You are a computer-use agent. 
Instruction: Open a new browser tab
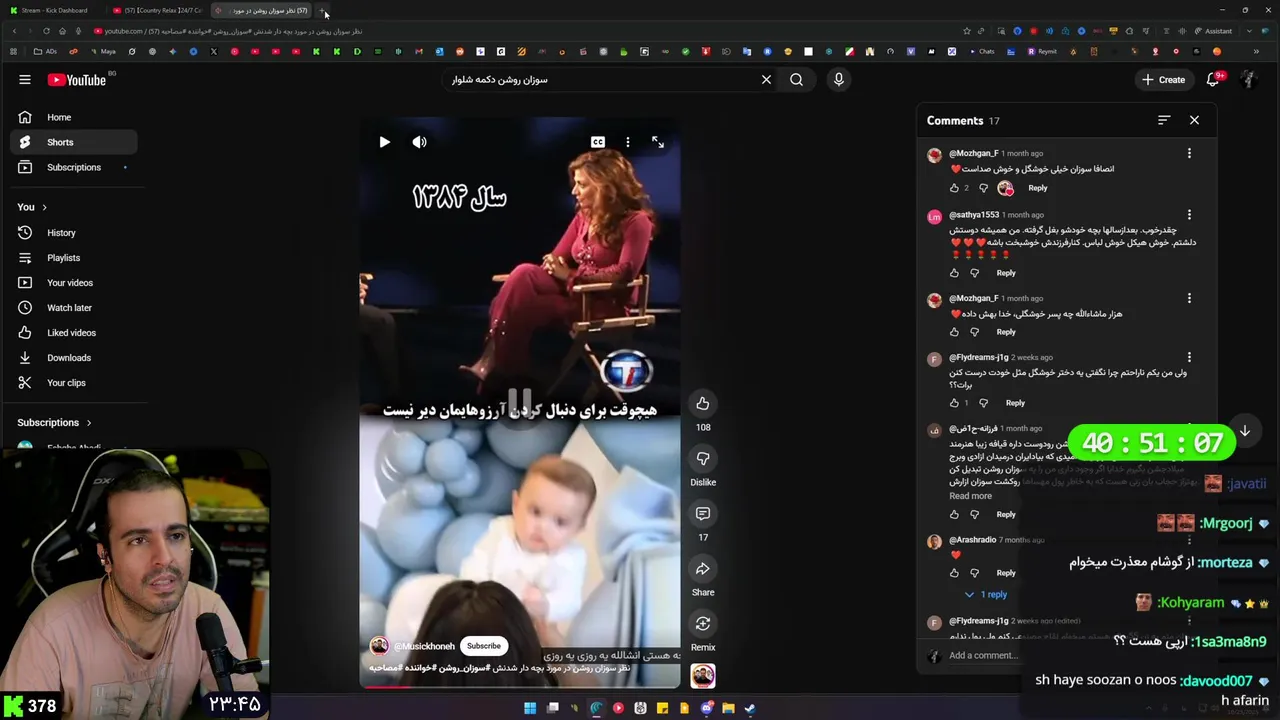322,10
